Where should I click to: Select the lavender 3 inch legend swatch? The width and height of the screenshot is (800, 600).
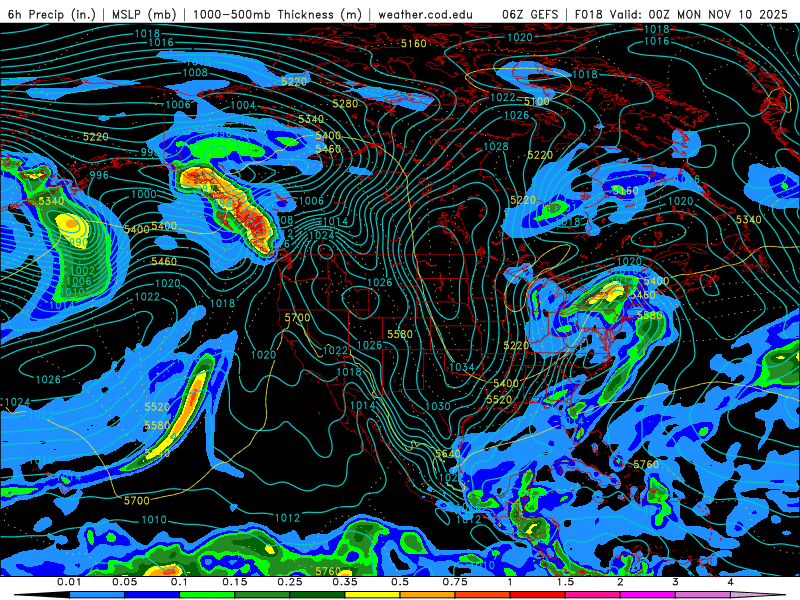pyautogui.click(x=703, y=595)
